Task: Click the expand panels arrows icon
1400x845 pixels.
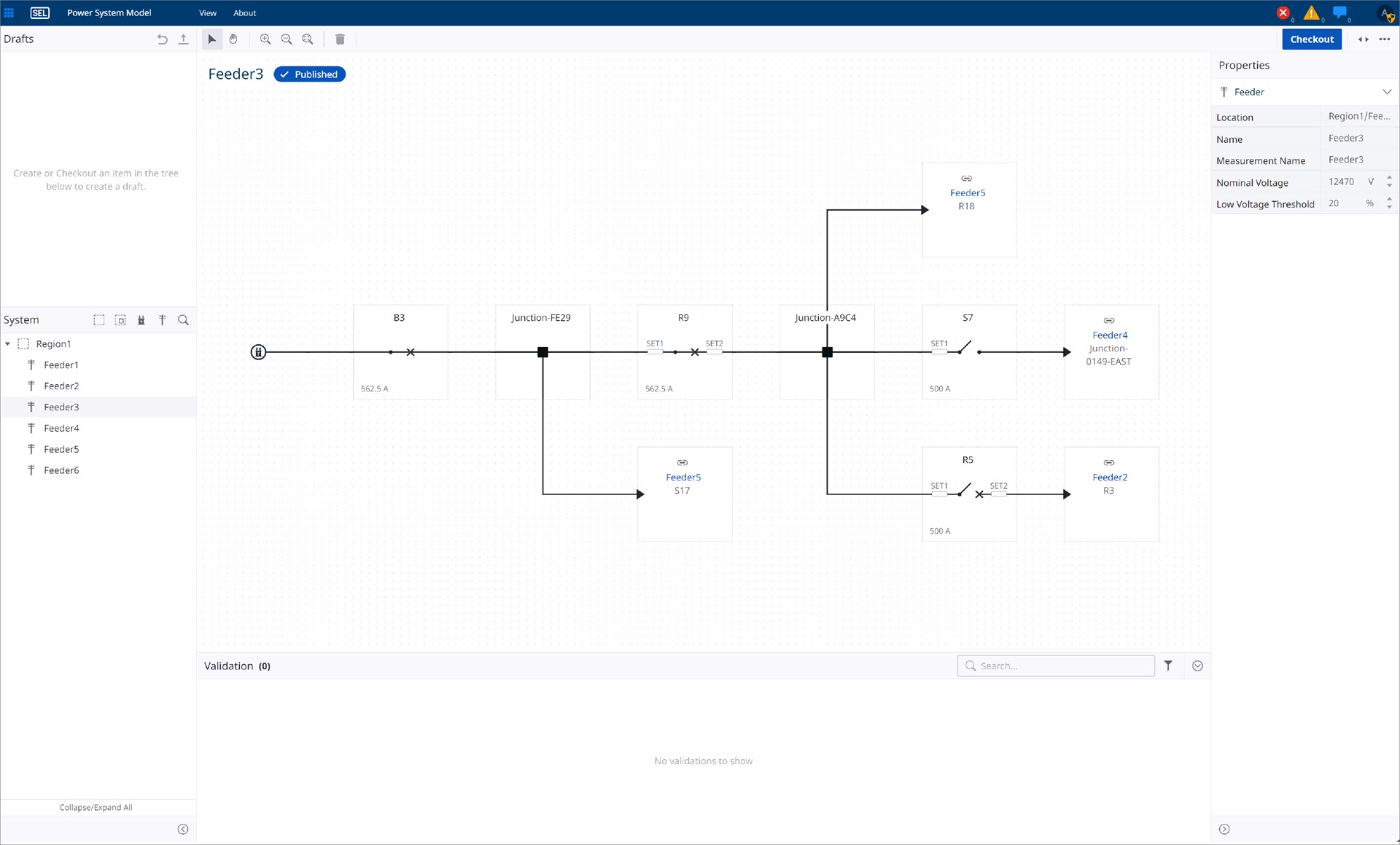Action: [1363, 39]
